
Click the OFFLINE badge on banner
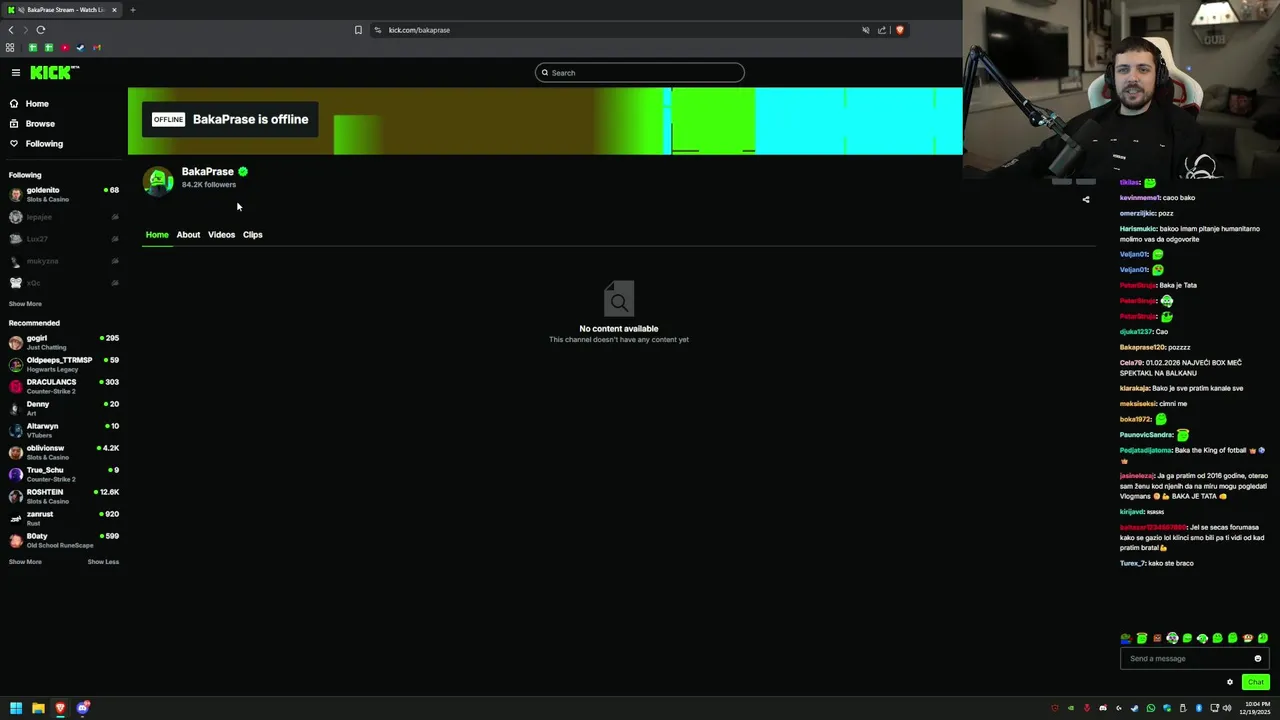pyautogui.click(x=168, y=120)
